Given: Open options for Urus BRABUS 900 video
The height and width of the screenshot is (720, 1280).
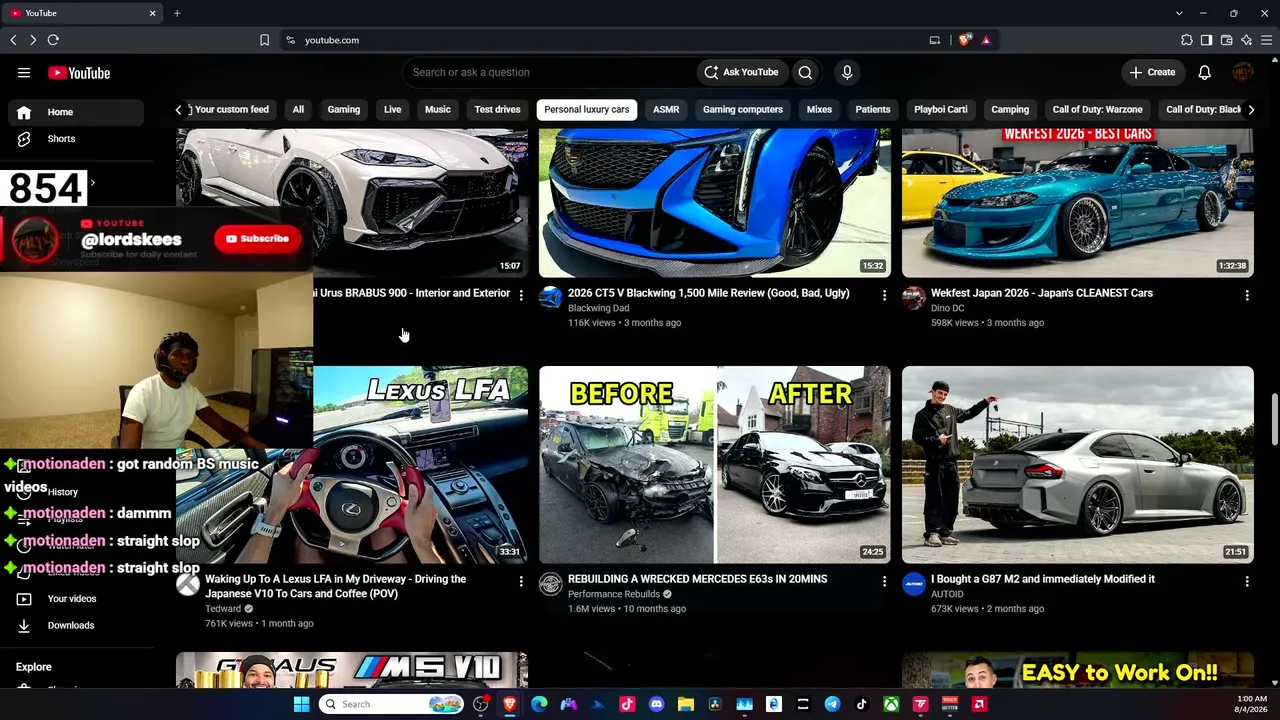Looking at the screenshot, I should [521, 295].
